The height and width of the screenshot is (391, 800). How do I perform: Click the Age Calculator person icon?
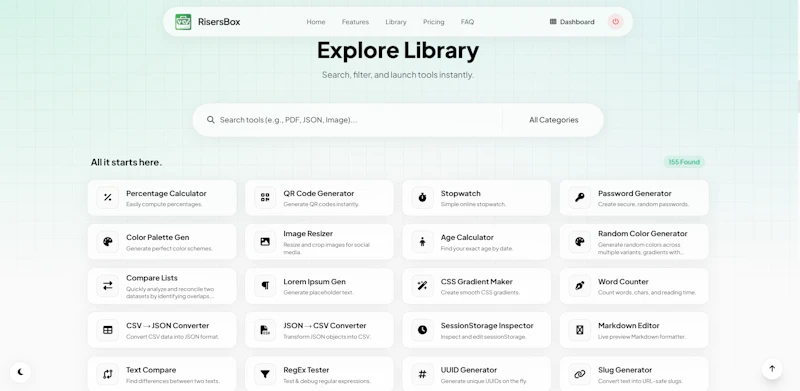422,242
